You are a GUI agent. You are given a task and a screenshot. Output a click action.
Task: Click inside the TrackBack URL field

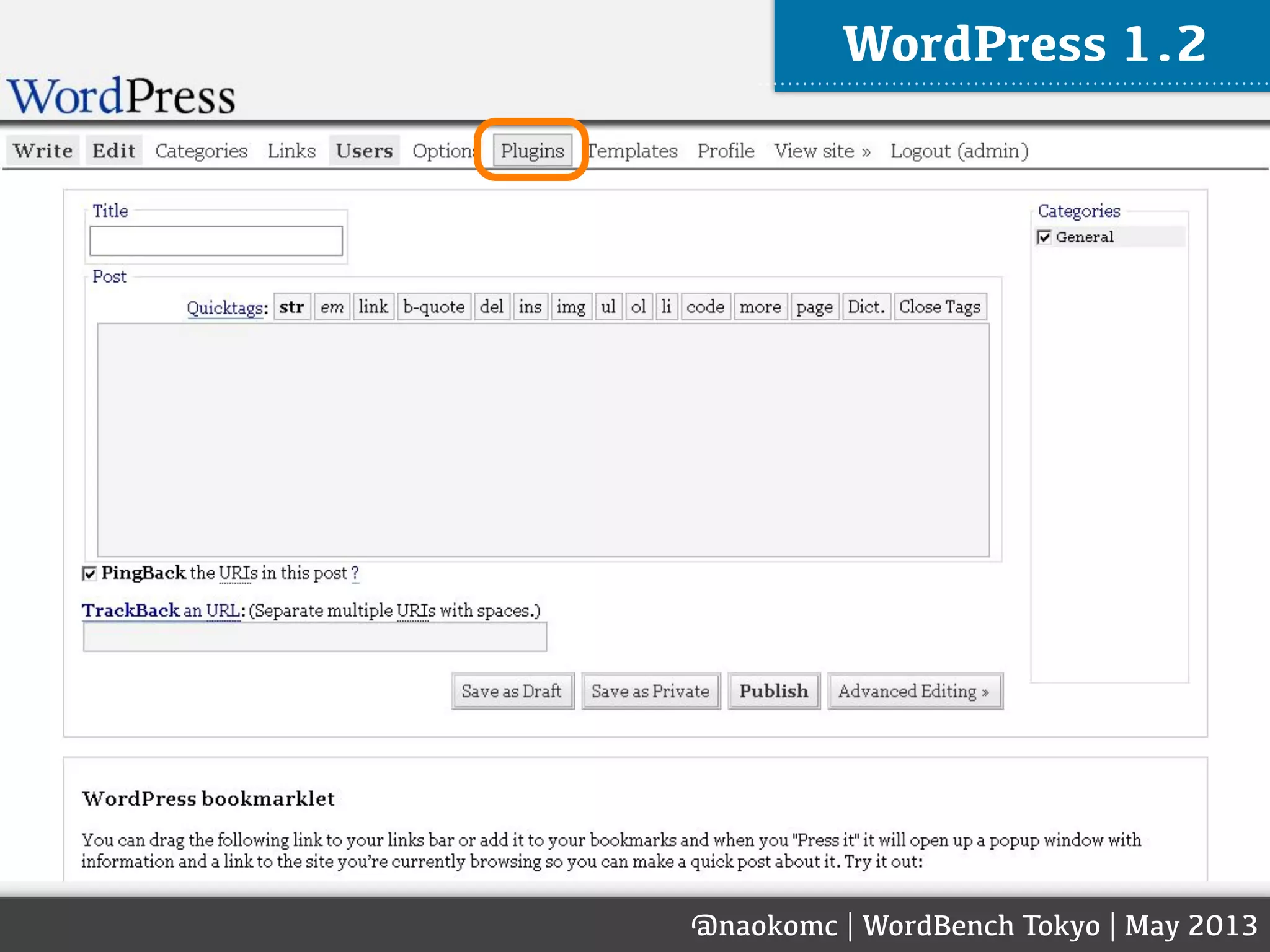pos(315,637)
